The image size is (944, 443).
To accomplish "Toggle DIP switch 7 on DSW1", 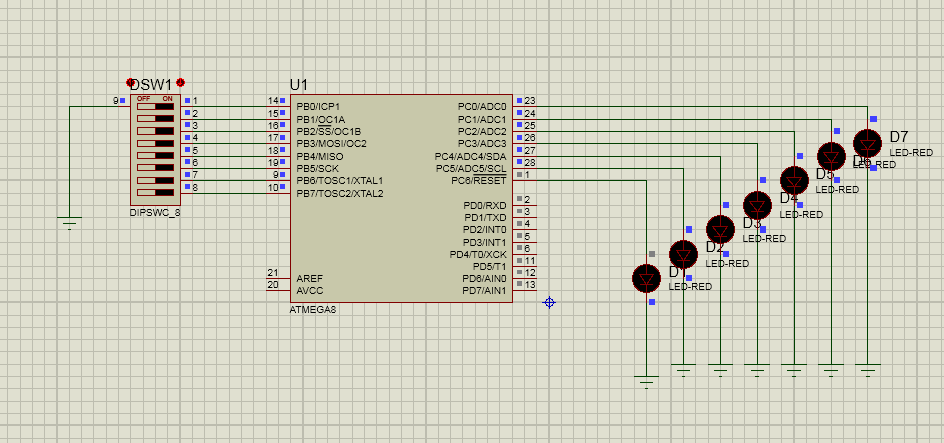I will (x=155, y=180).
